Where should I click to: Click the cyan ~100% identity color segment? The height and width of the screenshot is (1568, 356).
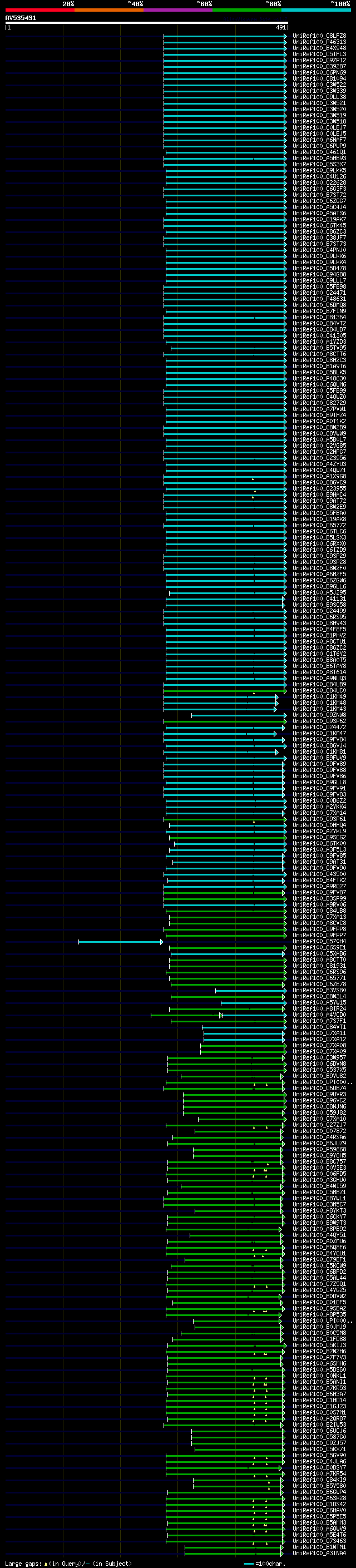[x=317, y=10]
